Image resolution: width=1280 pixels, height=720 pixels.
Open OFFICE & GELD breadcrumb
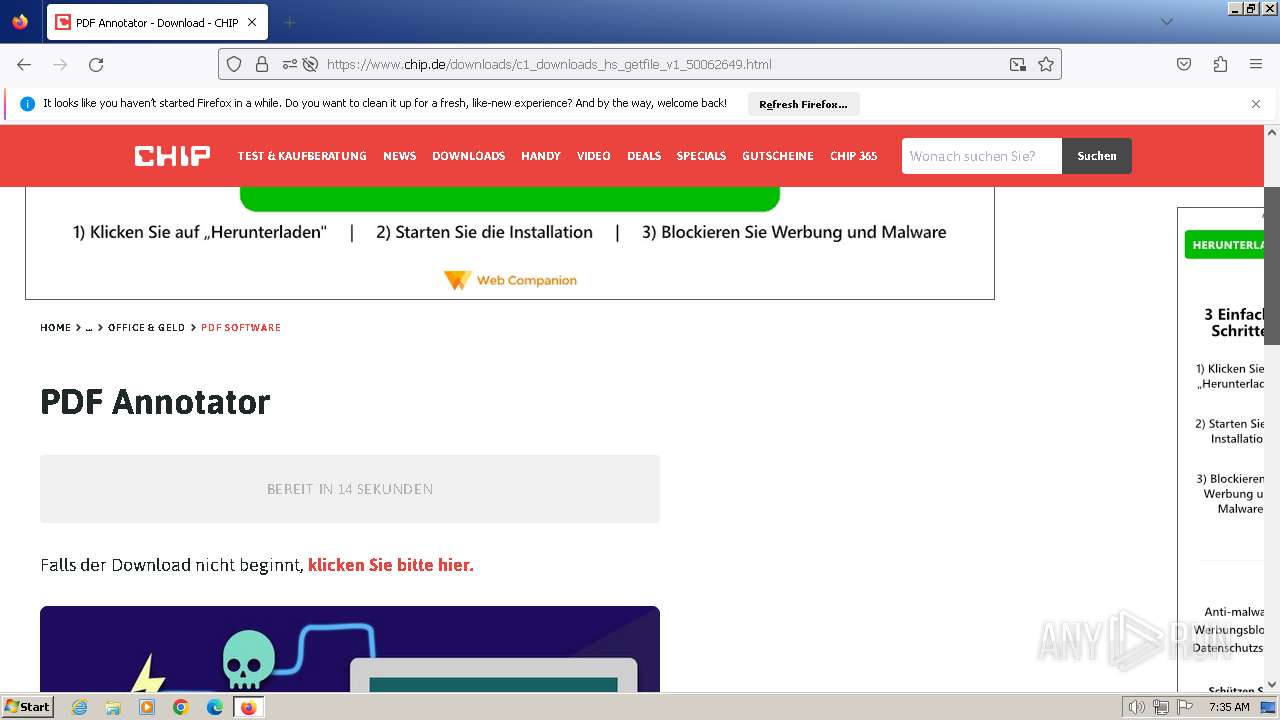(x=146, y=327)
